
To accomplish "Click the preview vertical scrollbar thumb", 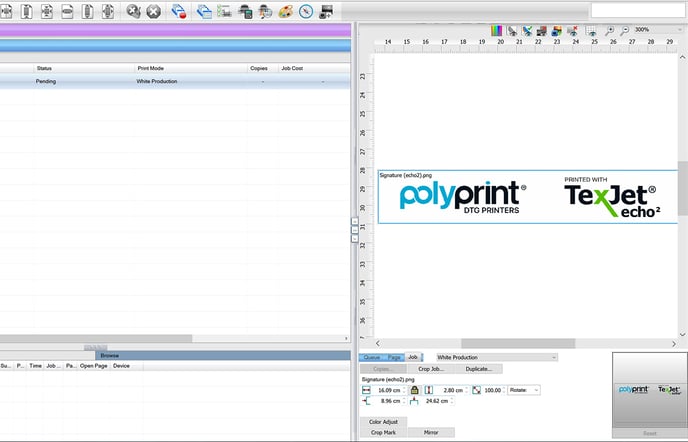I will click(682, 188).
